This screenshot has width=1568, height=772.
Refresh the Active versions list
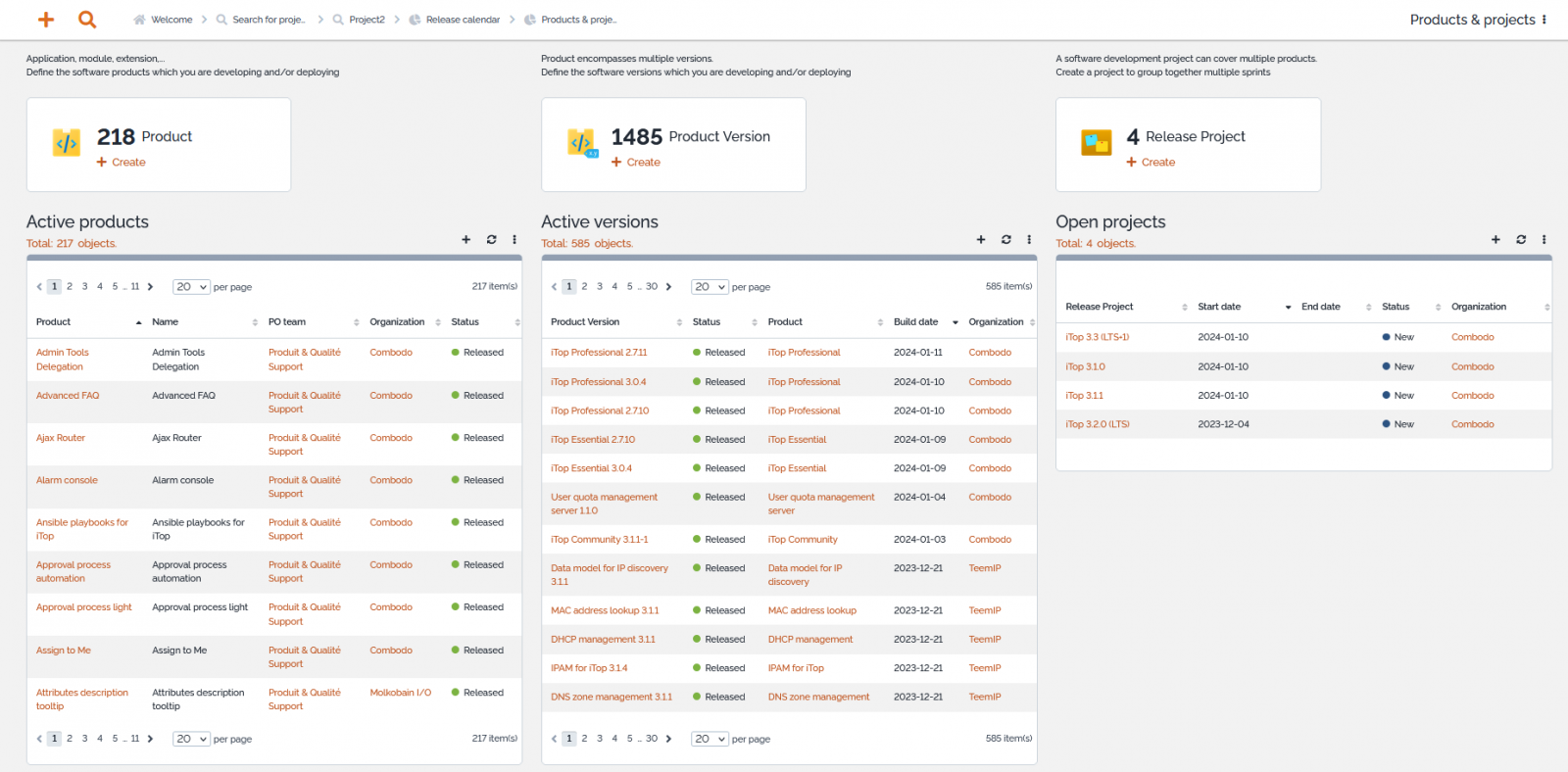[x=1005, y=239]
